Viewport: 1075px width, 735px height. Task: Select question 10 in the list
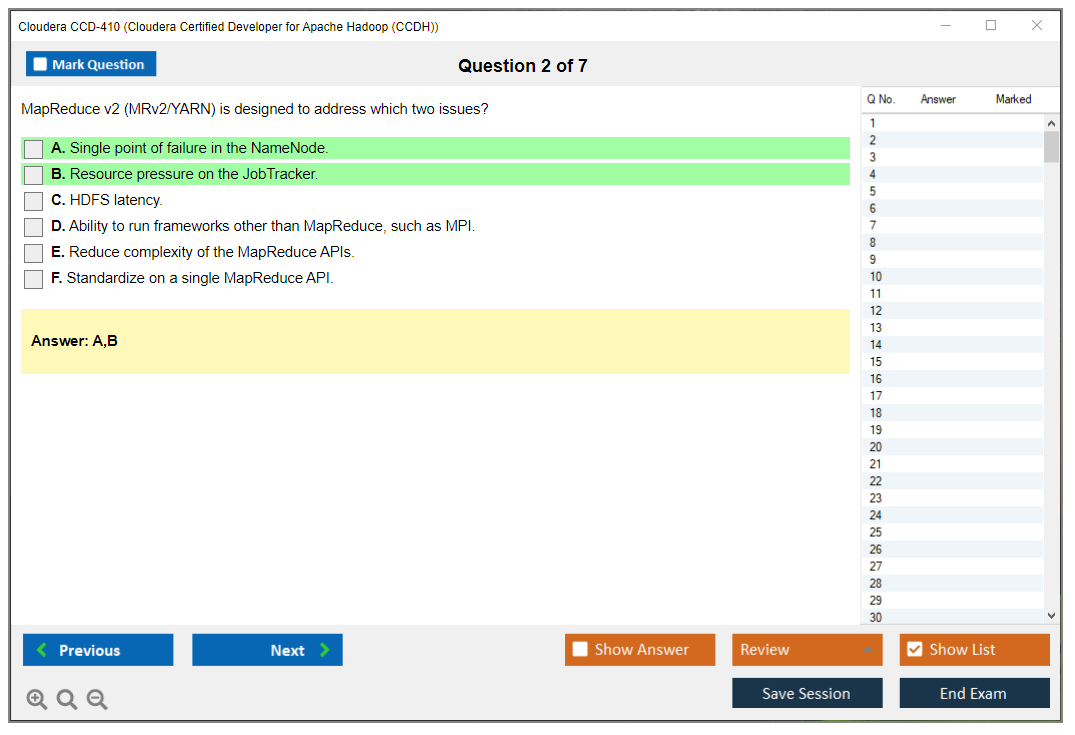pos(876,277)
